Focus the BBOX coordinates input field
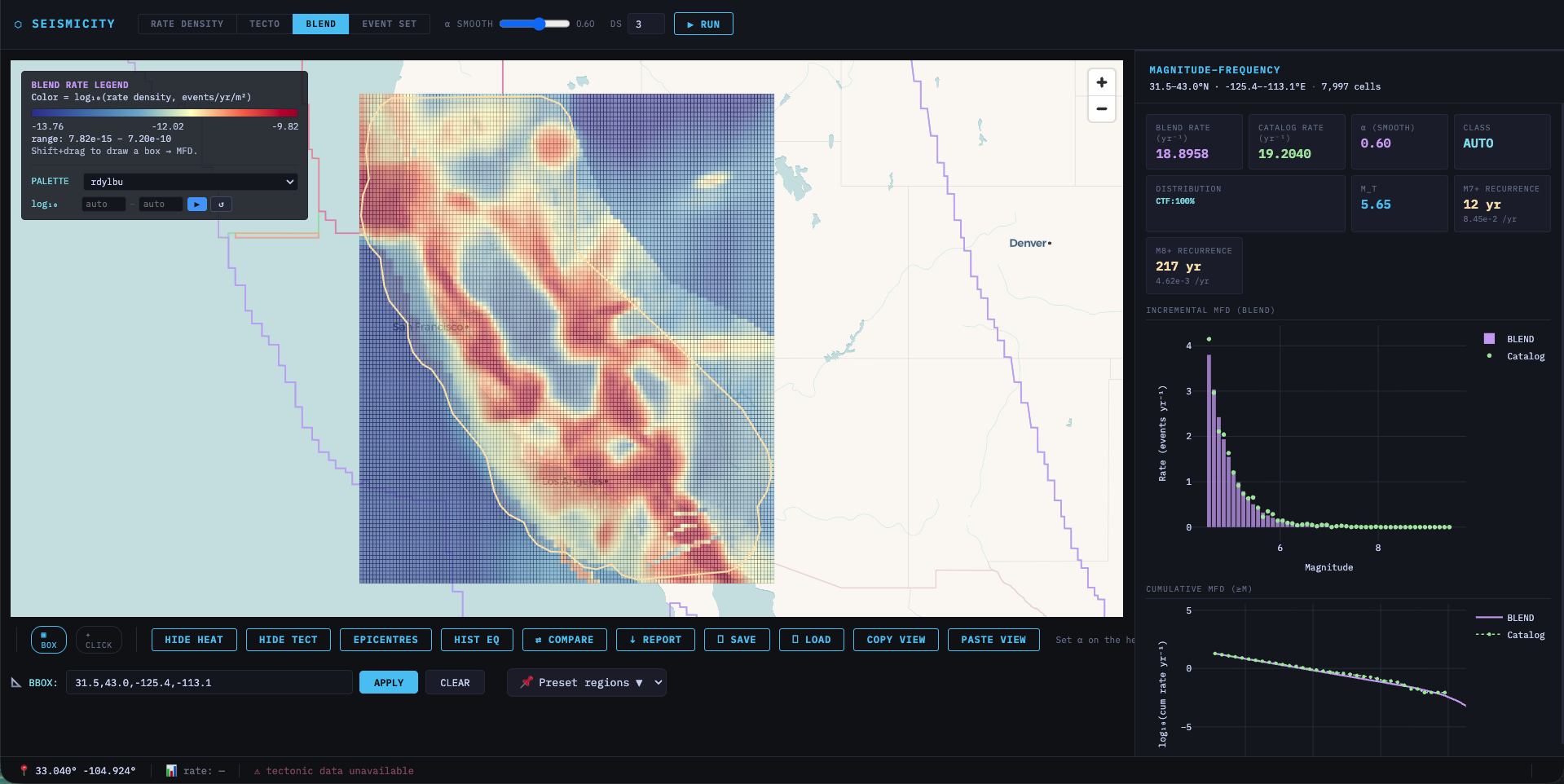Image resolution: width=1564 pixels, height=784 pixels. point(209,682)
